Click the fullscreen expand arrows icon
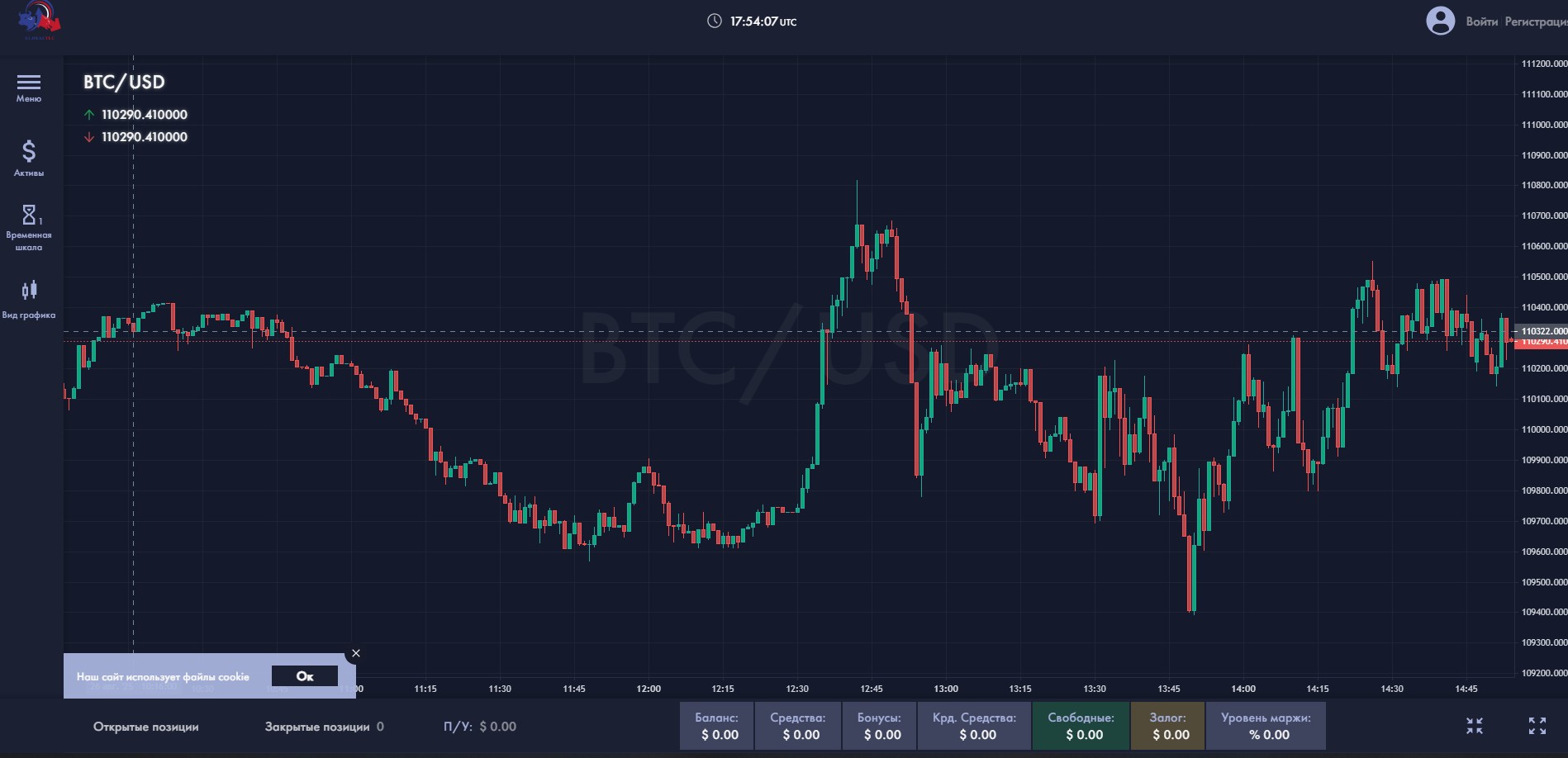 [x=1537, y=726]
